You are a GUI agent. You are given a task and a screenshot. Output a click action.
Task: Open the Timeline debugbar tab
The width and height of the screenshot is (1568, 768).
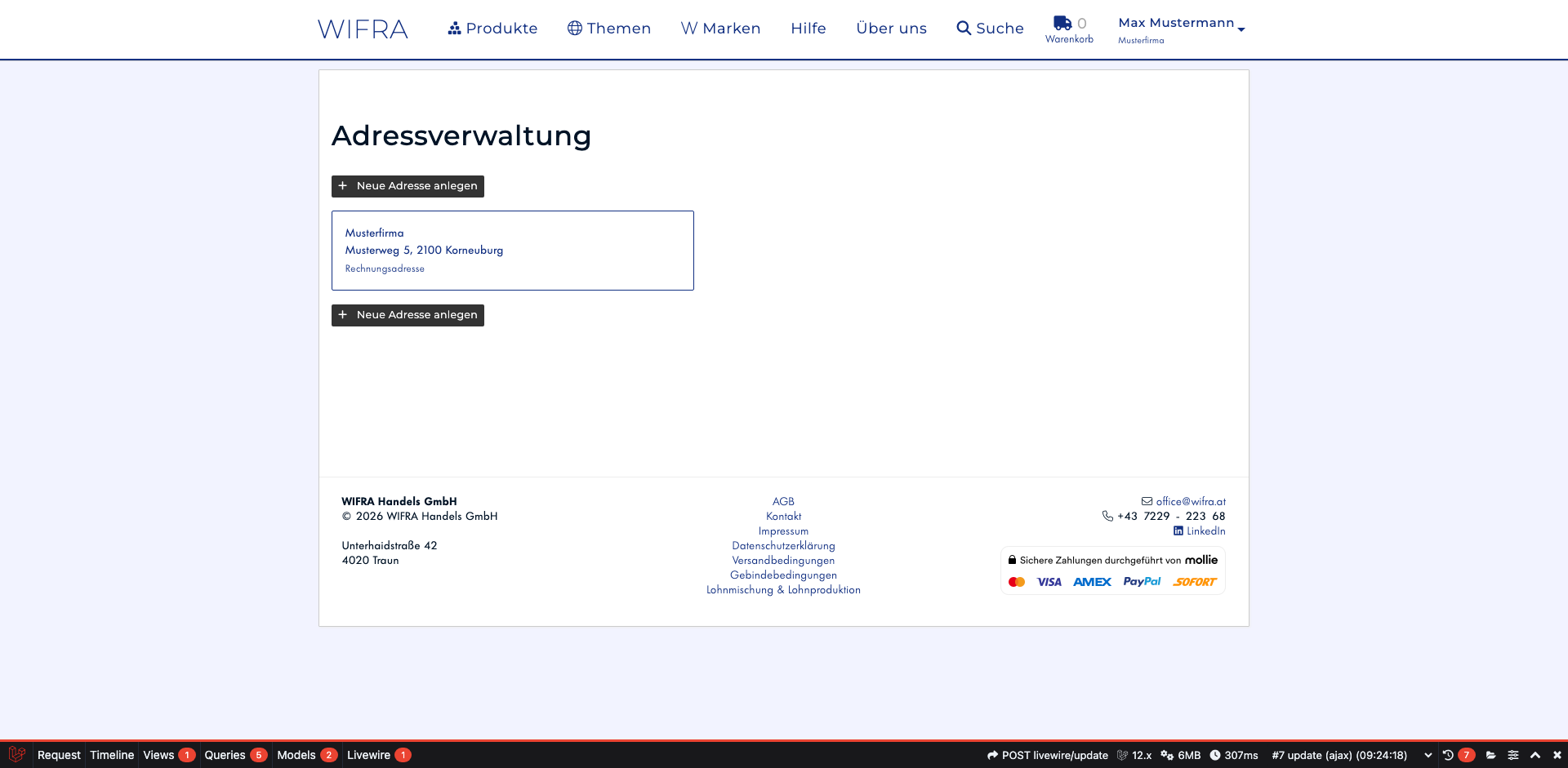[111, 755]
